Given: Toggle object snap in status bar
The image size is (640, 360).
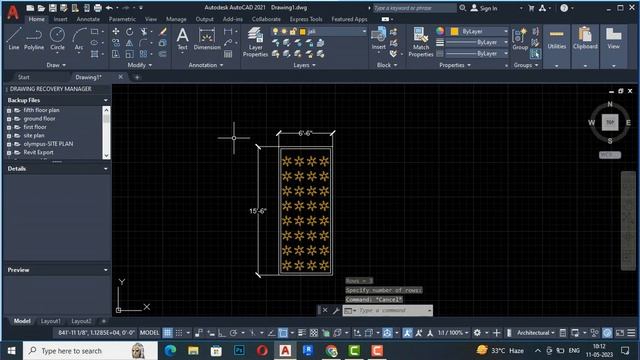Looking at the screenshot, I should pyautogui.click(x=283, y=333).
